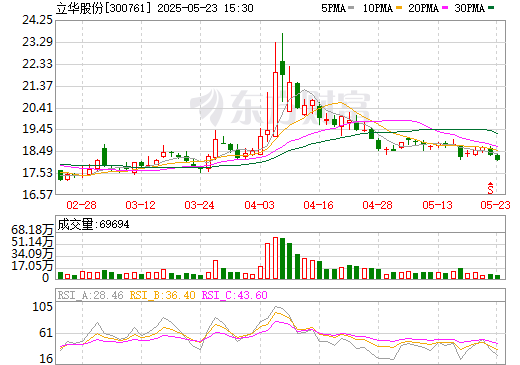Click the 05-23 date label
The image size is (520, 365).
[495, 205]
